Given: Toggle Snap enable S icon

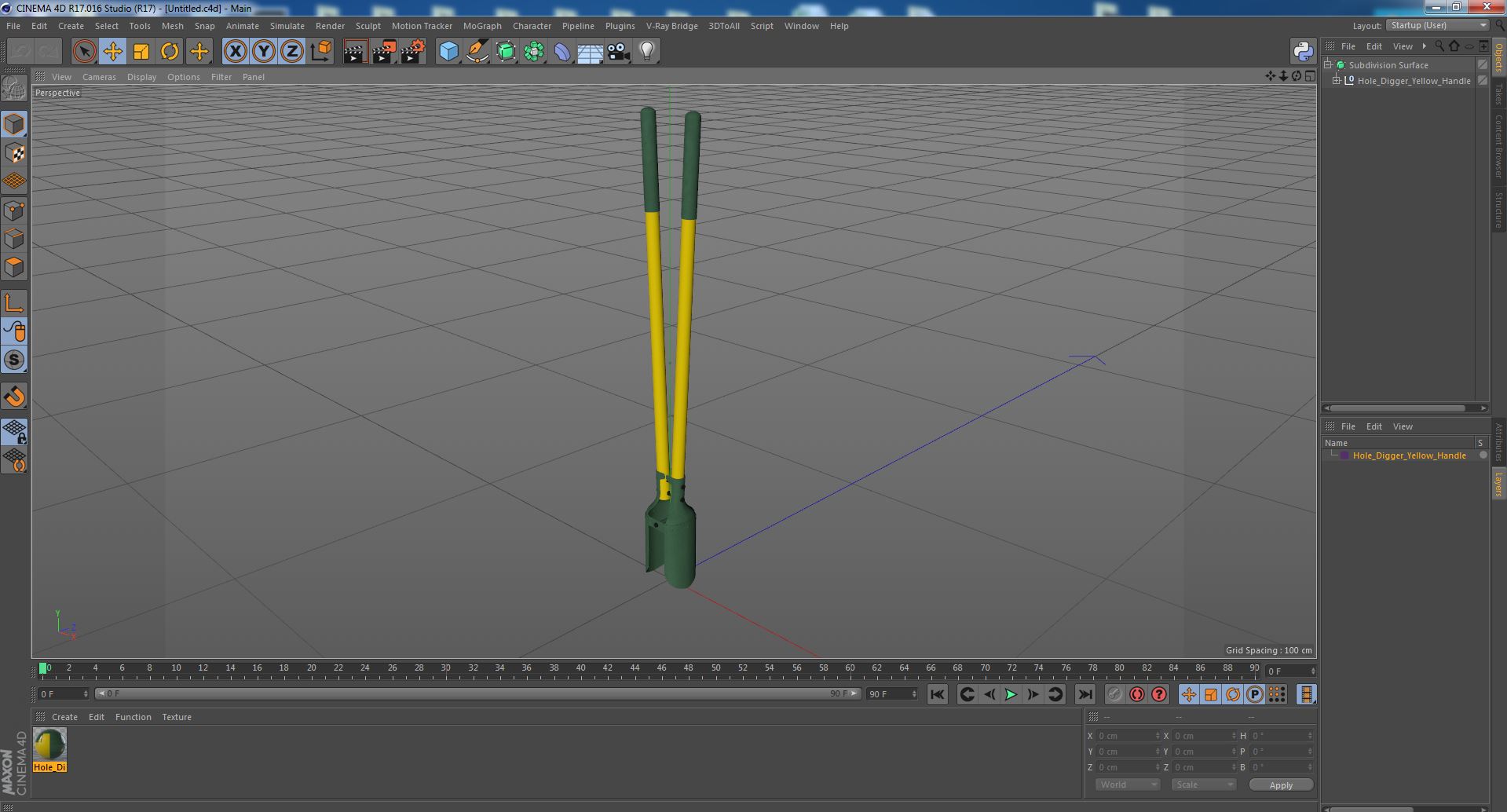Looking at the screenshot, I should 14,360.
